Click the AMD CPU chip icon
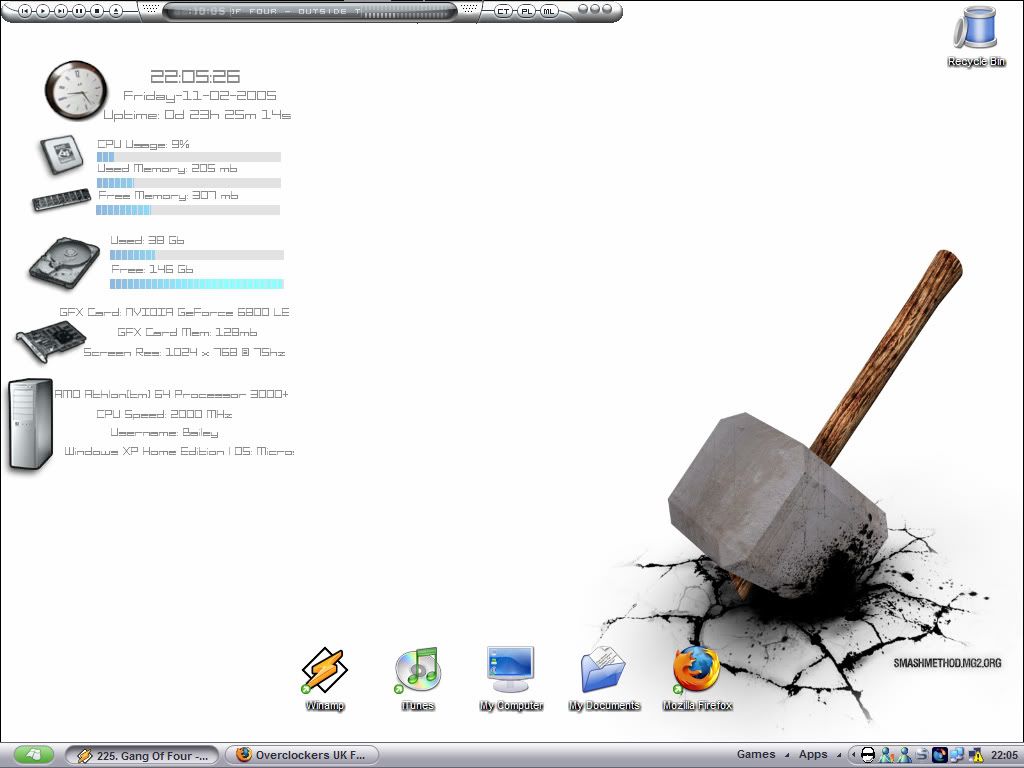The width and height of the screenshot is (1024, 768). 61,155
